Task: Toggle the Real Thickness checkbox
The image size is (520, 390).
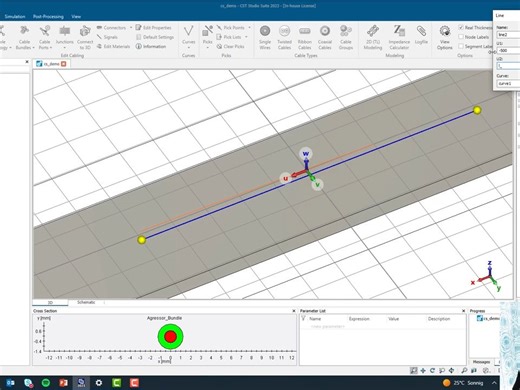Action: 461,27
